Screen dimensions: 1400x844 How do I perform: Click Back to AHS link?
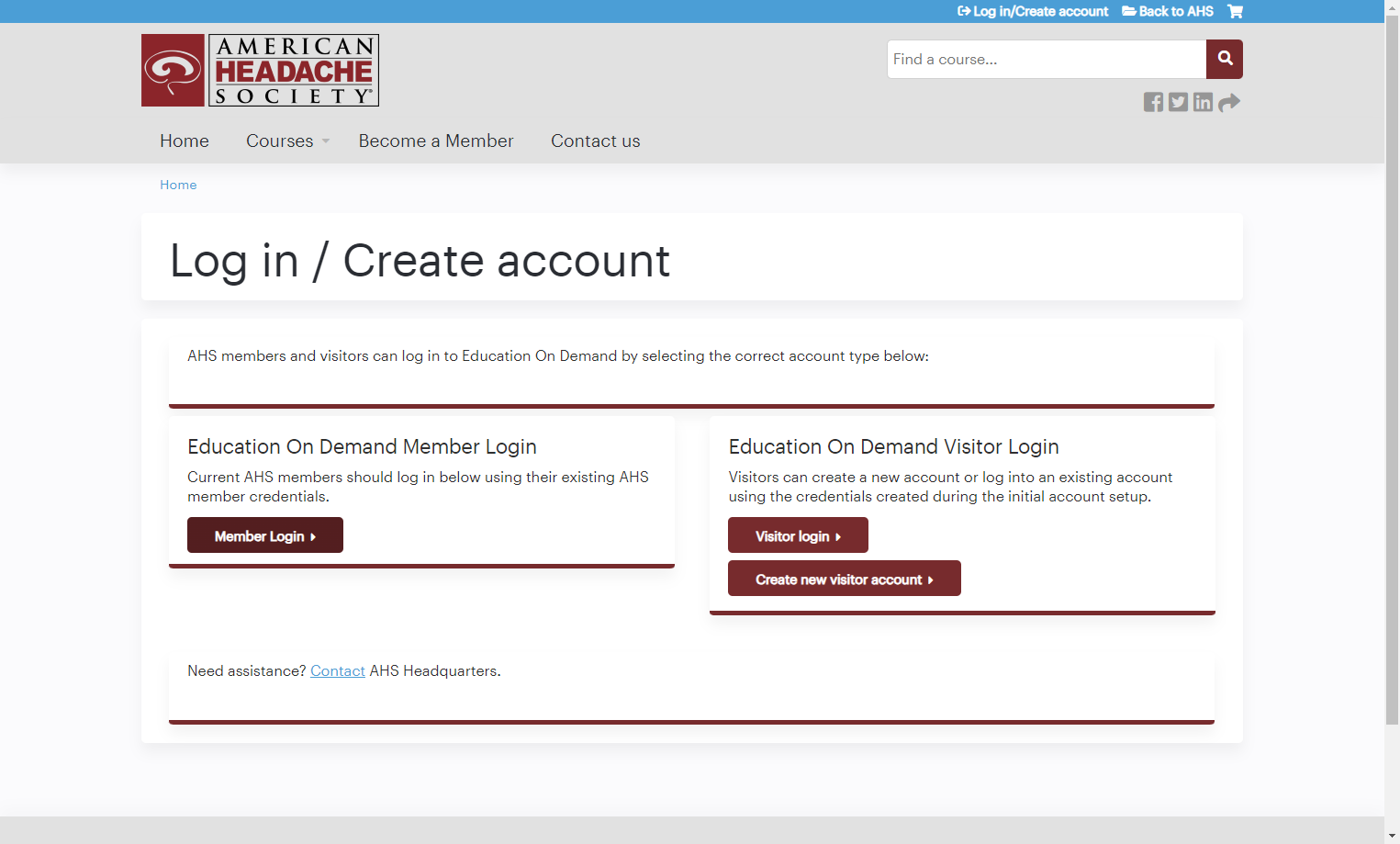(1168, 11)
